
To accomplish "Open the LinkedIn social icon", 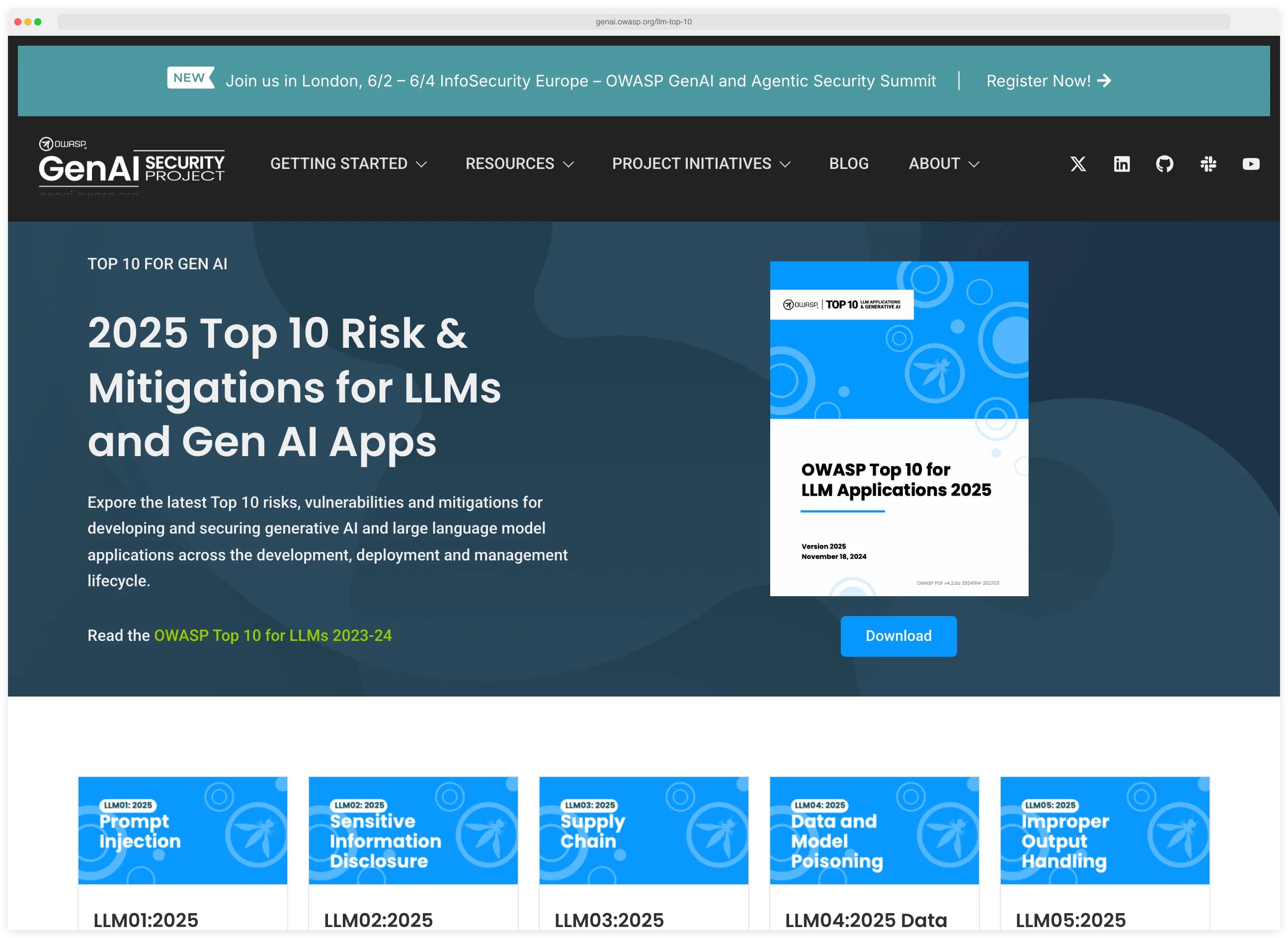I will pyautogui.click(x=1122, y=164).
